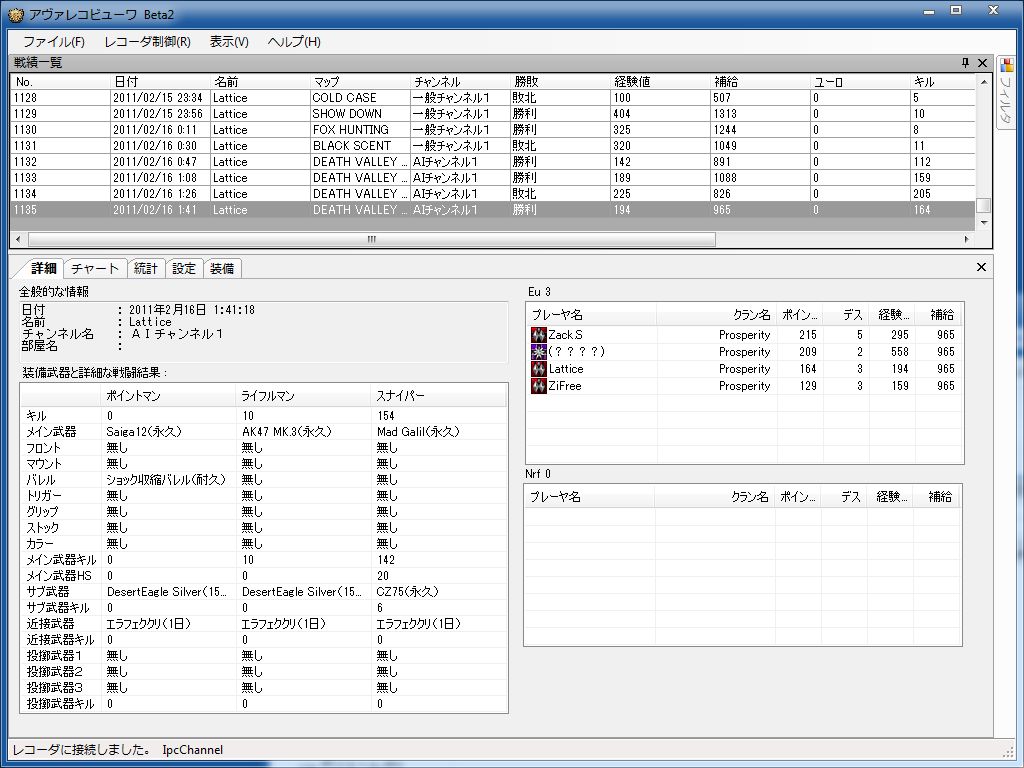Pin the 戦績一覧 panel
Image resolution: width=1024 pixels, height=768 pixels.
[965, 63]
